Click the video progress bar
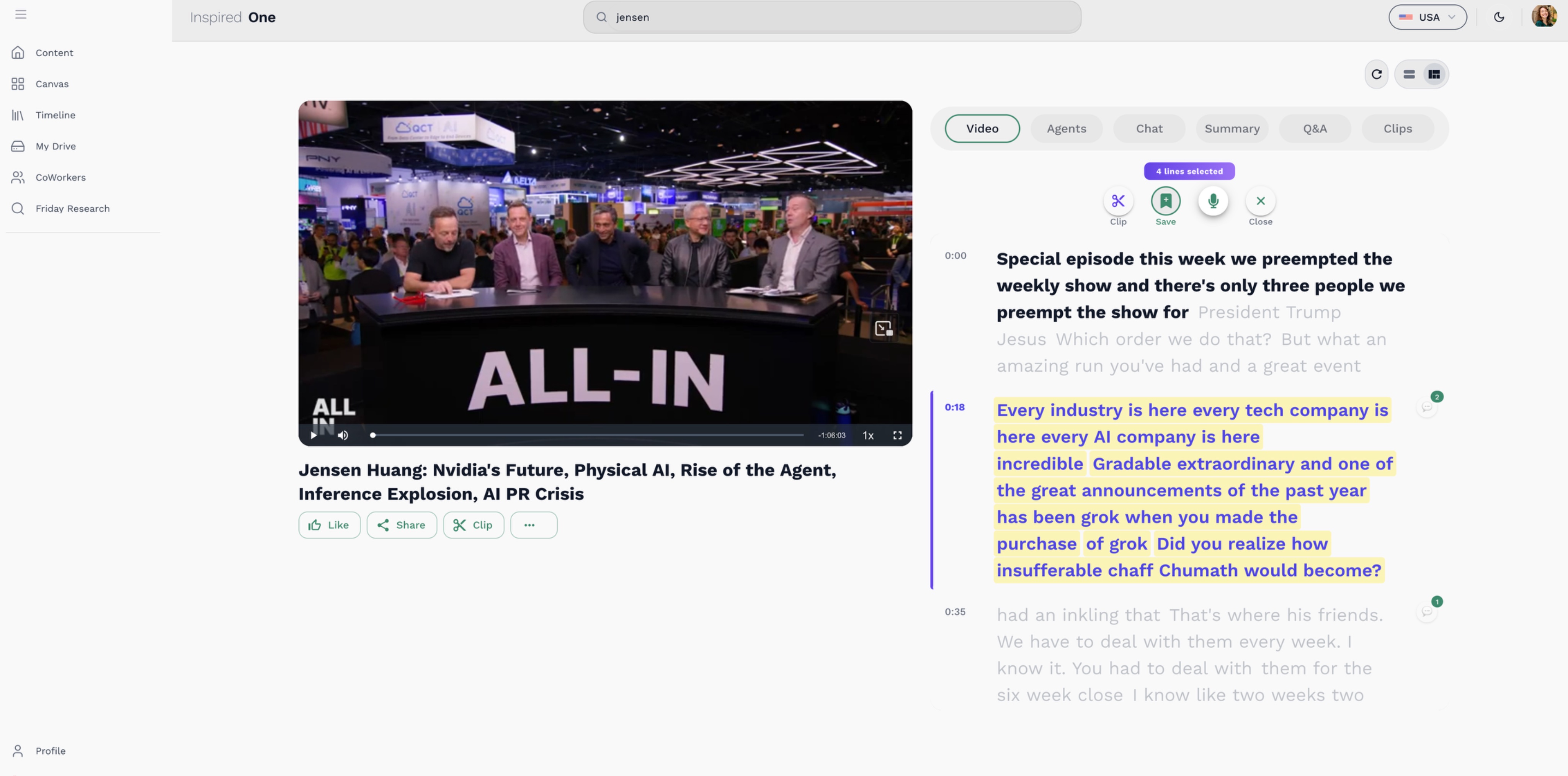Screen dimensions: 1568x776 pyautogui.click(x=587, y=435)
